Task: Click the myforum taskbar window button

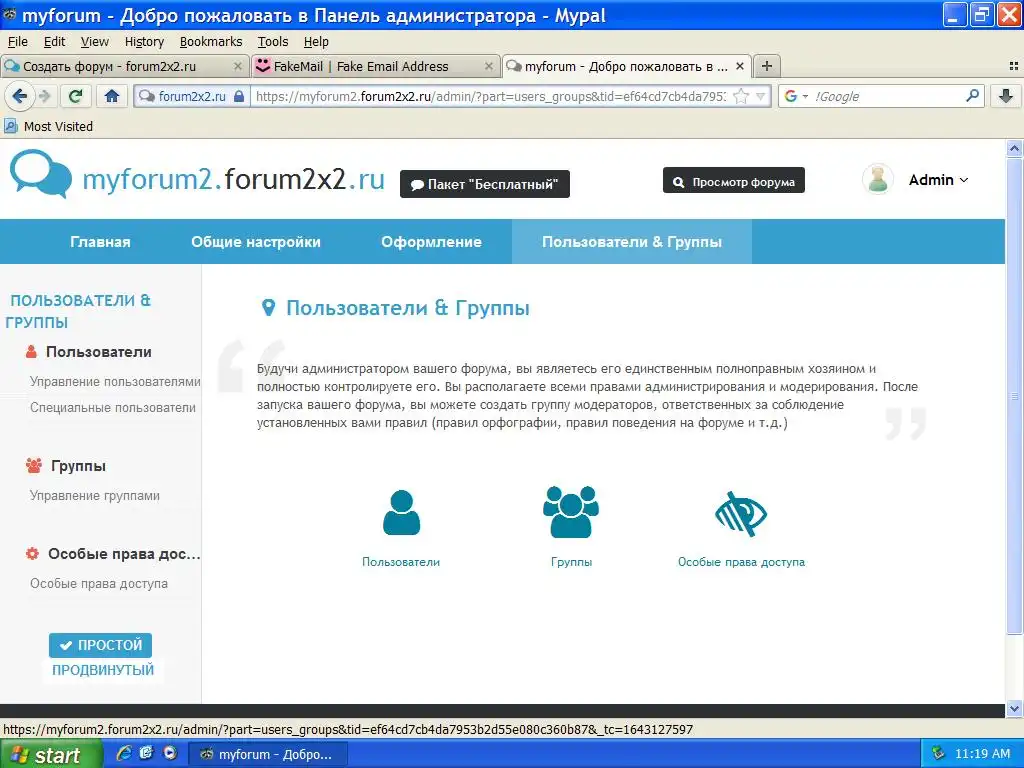Action: pyautogui.click(x=268, y=754)
